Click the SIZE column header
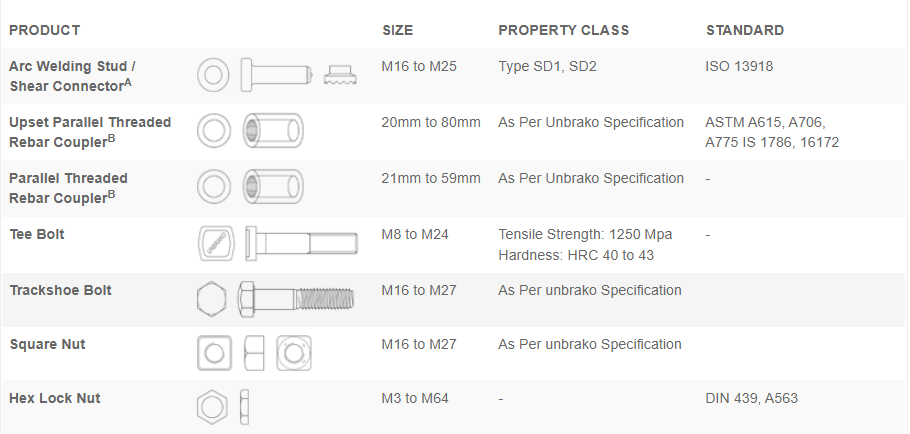 [x=397, y=30]
